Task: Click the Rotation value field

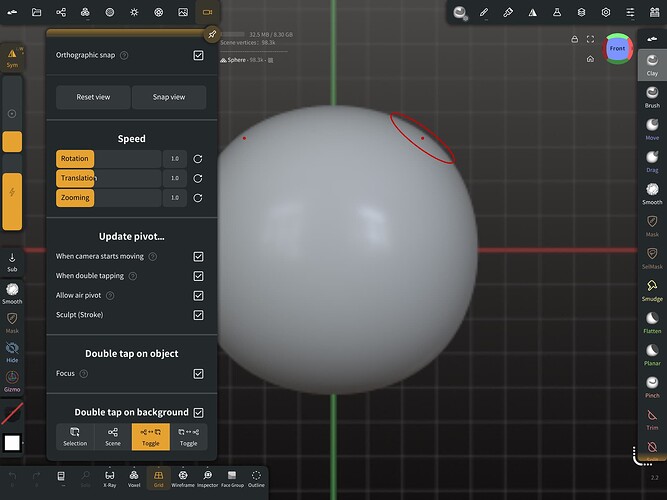Action: point(175,159)
